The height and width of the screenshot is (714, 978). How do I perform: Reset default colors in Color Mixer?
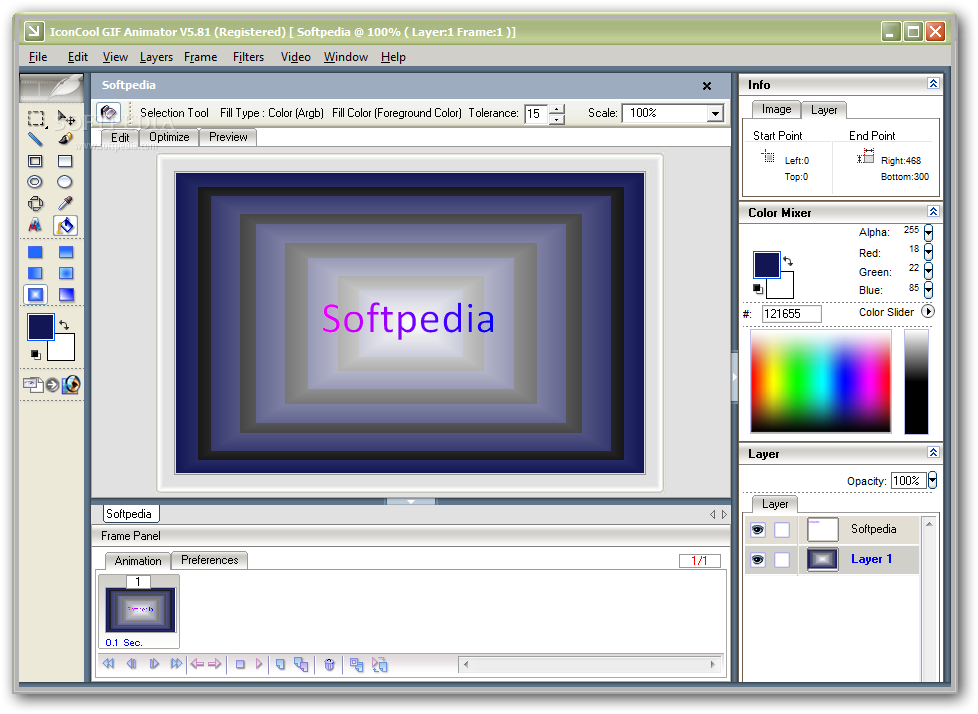click(758, 289)
